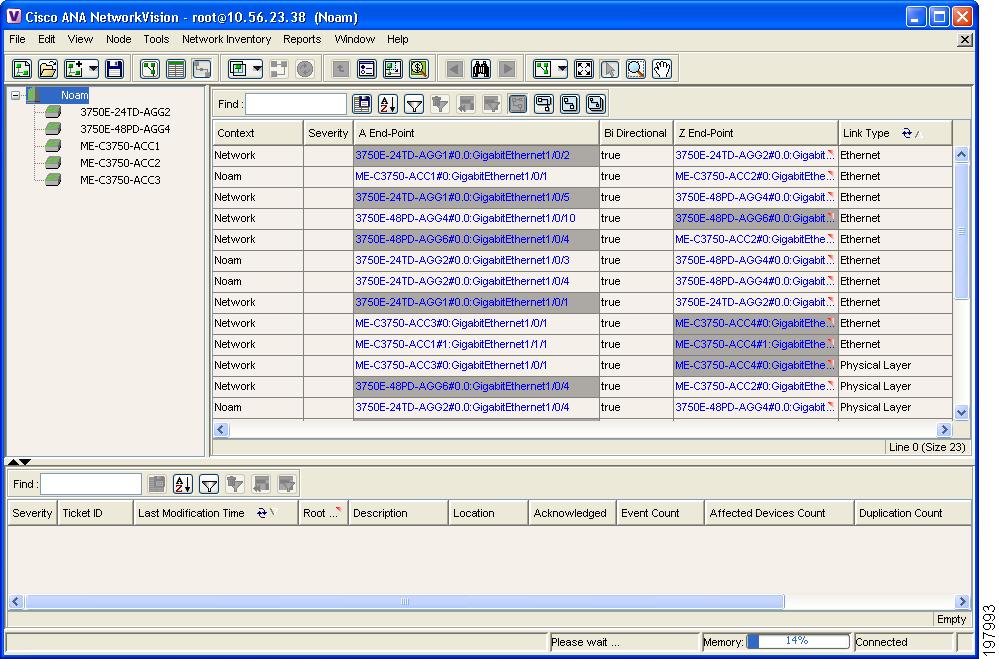Collapse the Noam tree node

pos(15,96)
